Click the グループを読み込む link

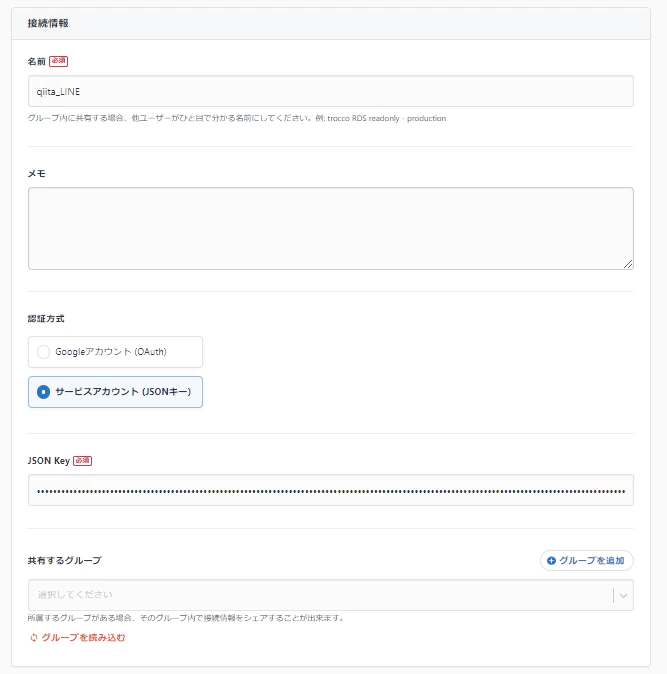pos(83,637)
